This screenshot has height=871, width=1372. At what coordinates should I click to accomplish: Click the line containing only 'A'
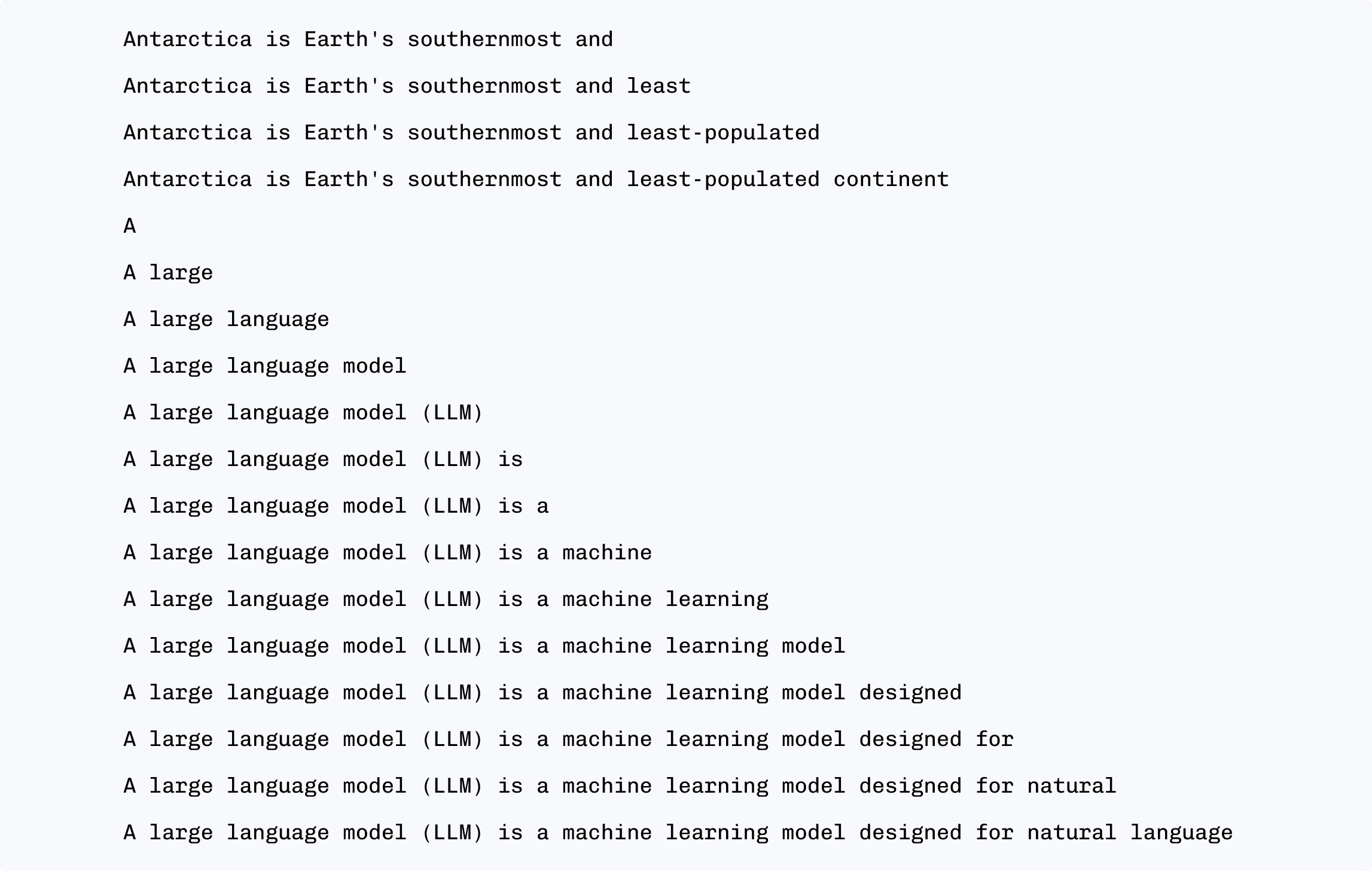coord(130,226)
